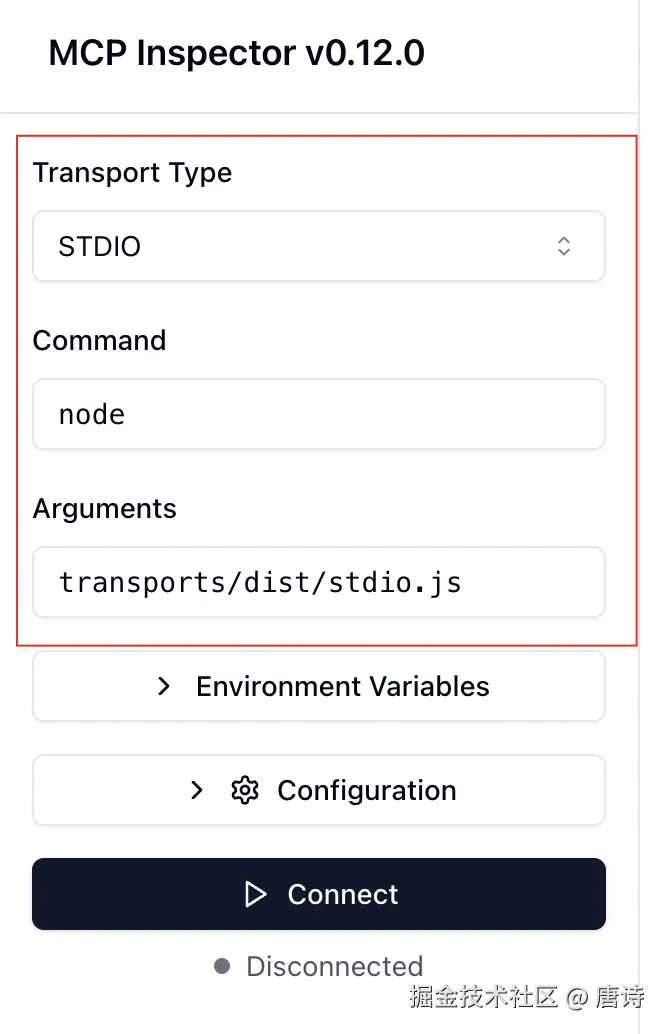
Task: Click the chevron arrow left of the gear icon
Action: [197, 791]
